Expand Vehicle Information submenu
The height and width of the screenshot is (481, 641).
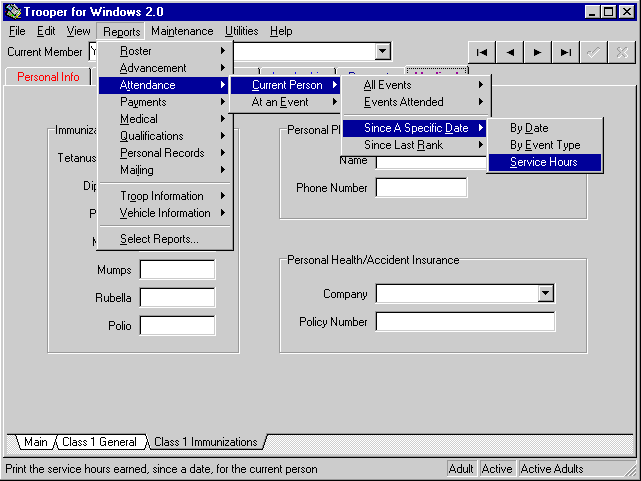coord(166,213)
